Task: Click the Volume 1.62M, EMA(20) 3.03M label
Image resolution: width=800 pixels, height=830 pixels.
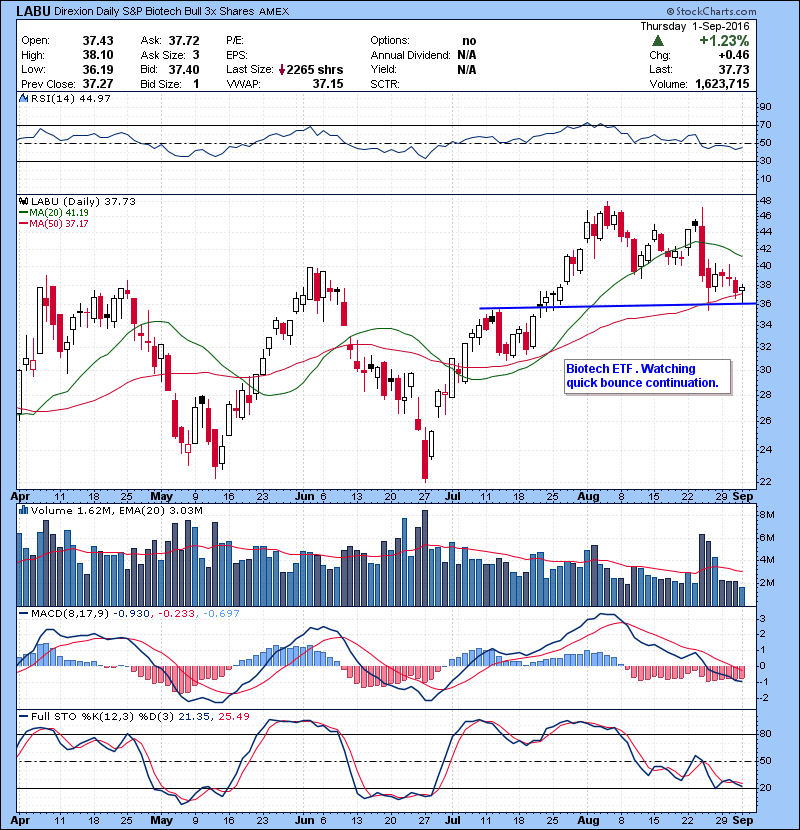Action: click(116, 510)
